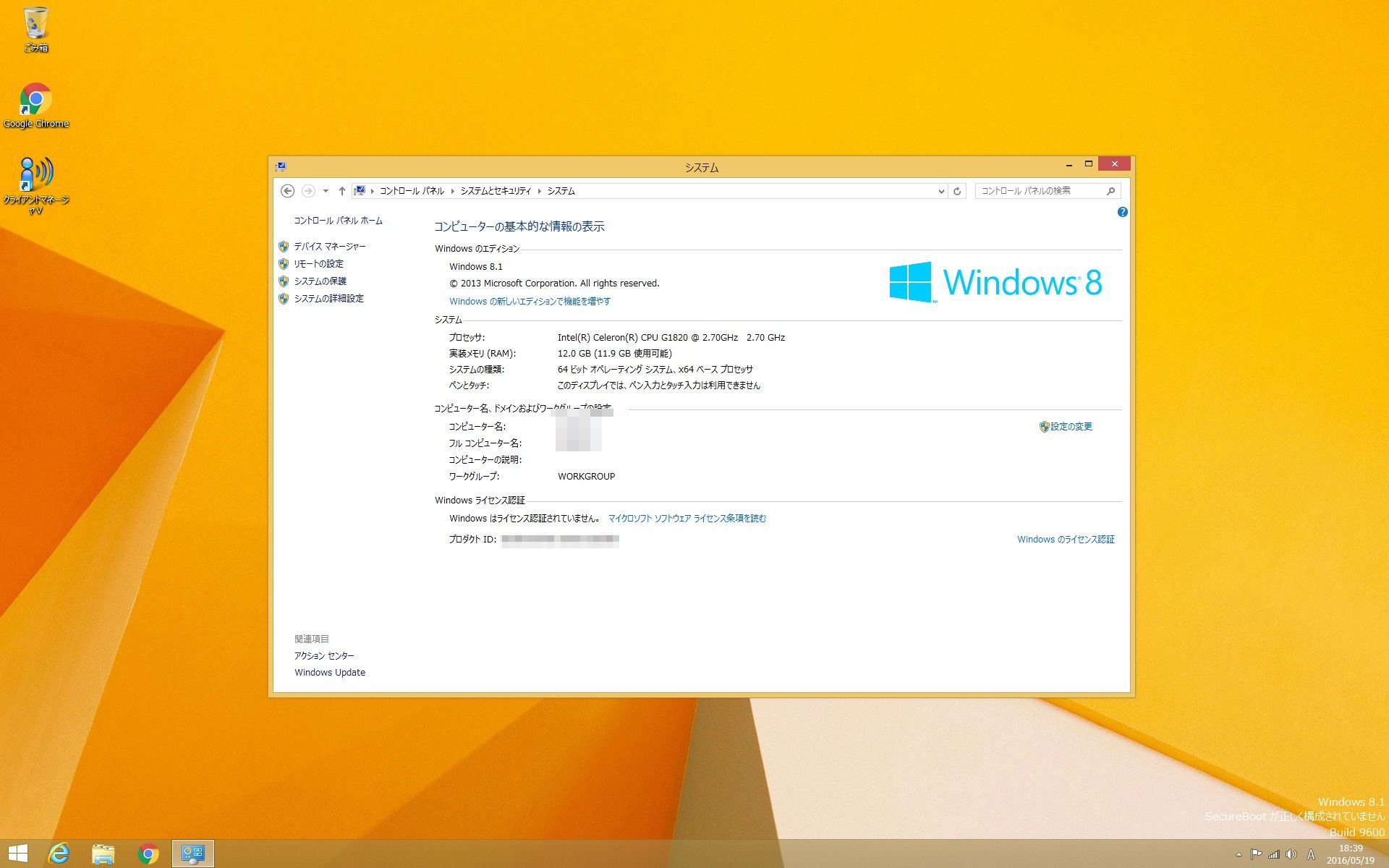Show hidden tray icons arrow
The width and height of the screenshot is (1389, 868).
[1239, 854]
